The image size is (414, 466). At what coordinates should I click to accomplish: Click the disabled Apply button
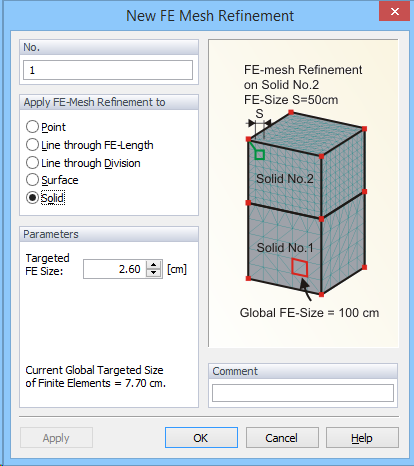pyautogui.click(x=56, y=438)
